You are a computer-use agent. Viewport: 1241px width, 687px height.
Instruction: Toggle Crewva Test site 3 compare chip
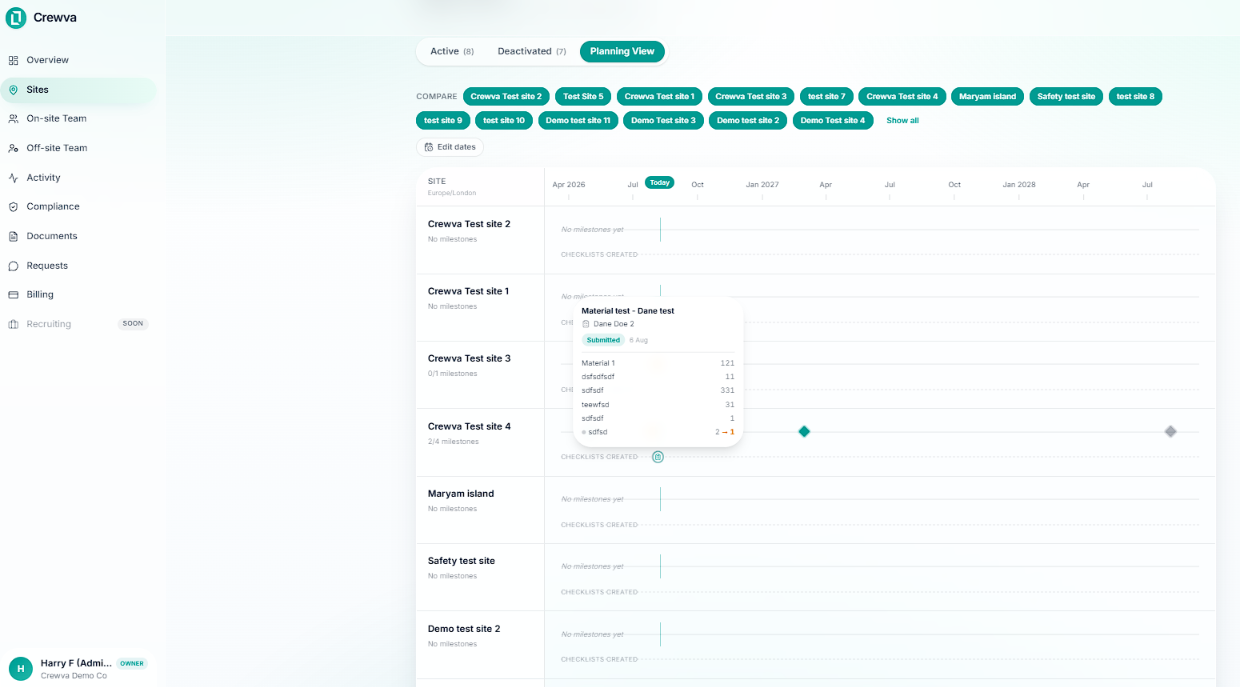point(751,96)
